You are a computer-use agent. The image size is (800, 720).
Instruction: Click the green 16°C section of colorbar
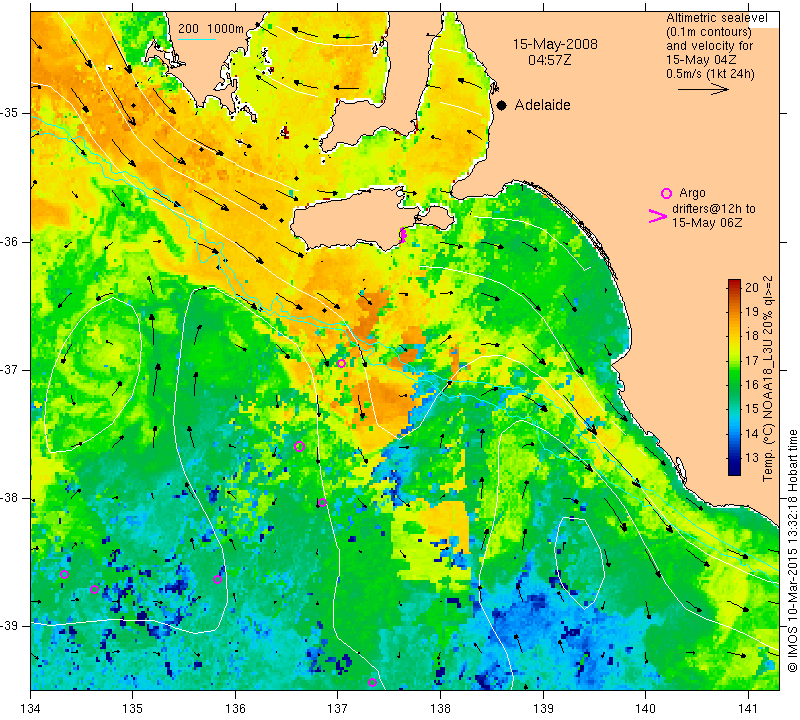[734, 384]
